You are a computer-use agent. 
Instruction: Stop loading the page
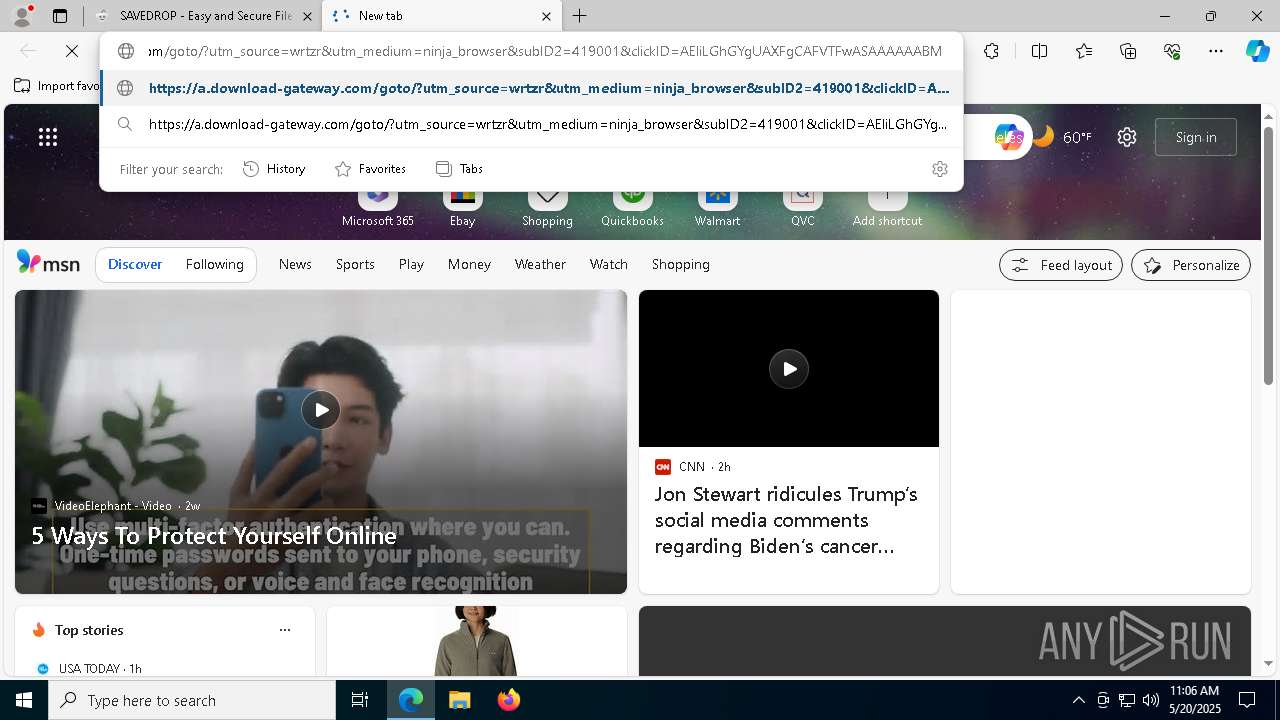(x=72, y=51)
